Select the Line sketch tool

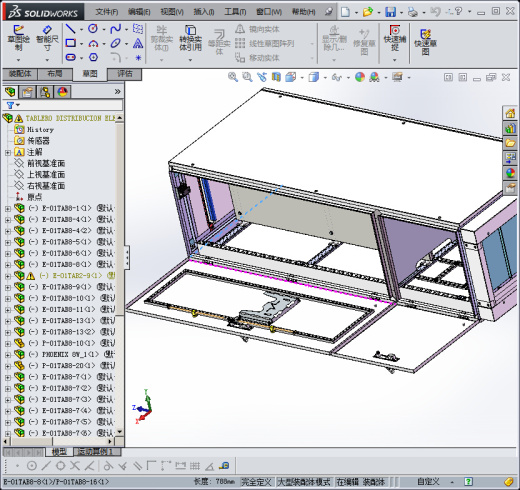pos(70,29)
